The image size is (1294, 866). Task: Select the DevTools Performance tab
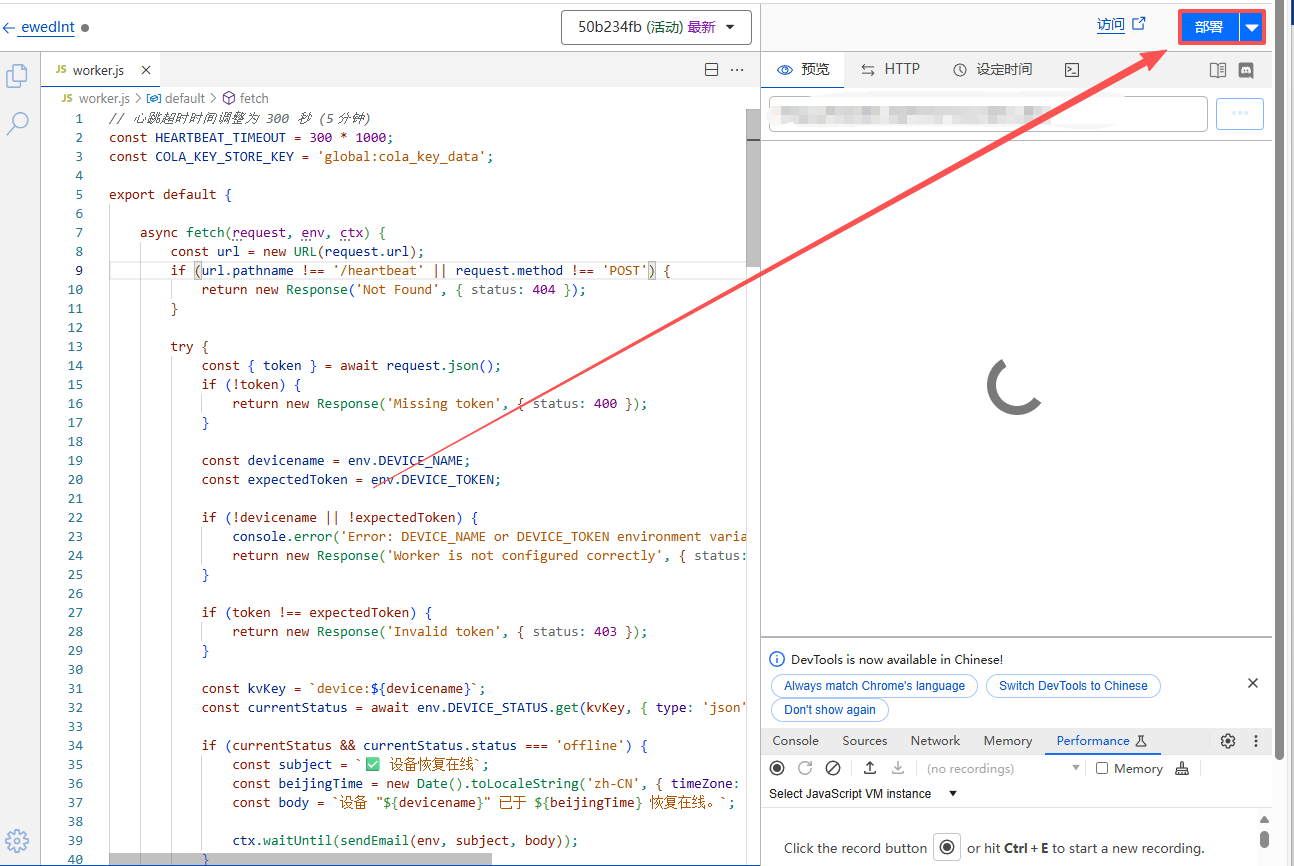point(1101,741)
